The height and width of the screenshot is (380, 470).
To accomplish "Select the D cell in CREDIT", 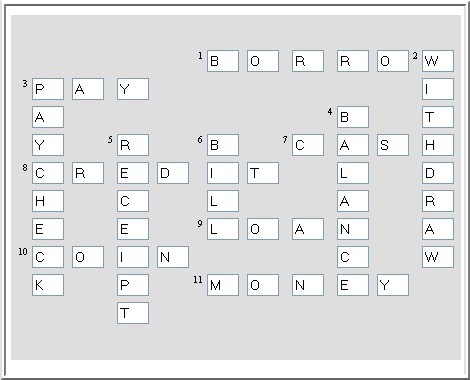I will 173,173.
